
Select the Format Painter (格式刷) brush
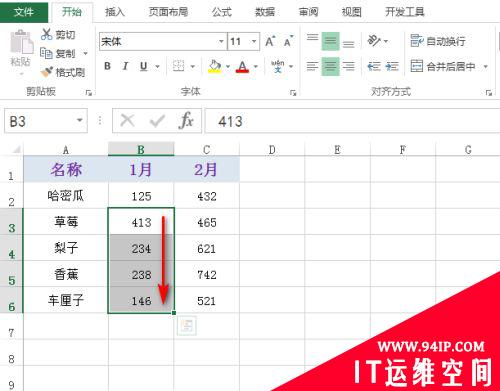pos(47,72)
